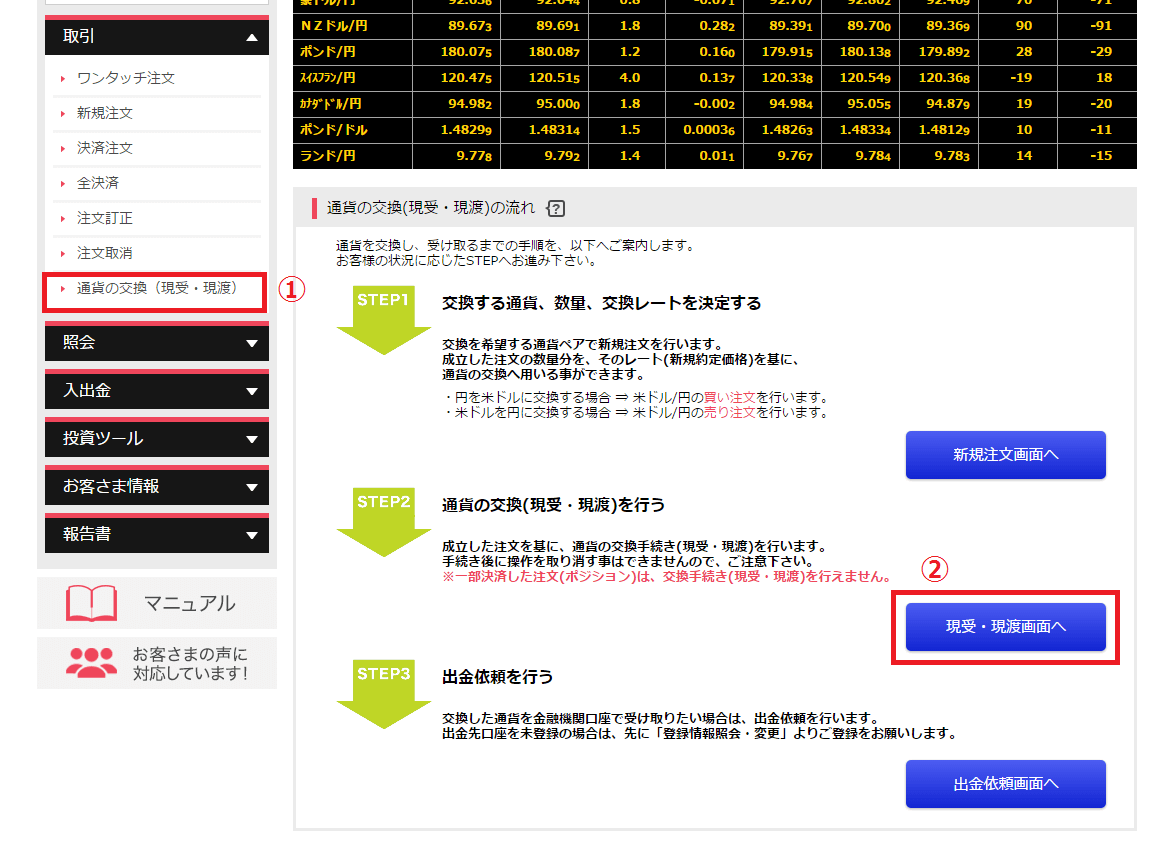1155x847 pixels.
Task: Expand the 投資ツール menu section
Action: click(156, 439)
